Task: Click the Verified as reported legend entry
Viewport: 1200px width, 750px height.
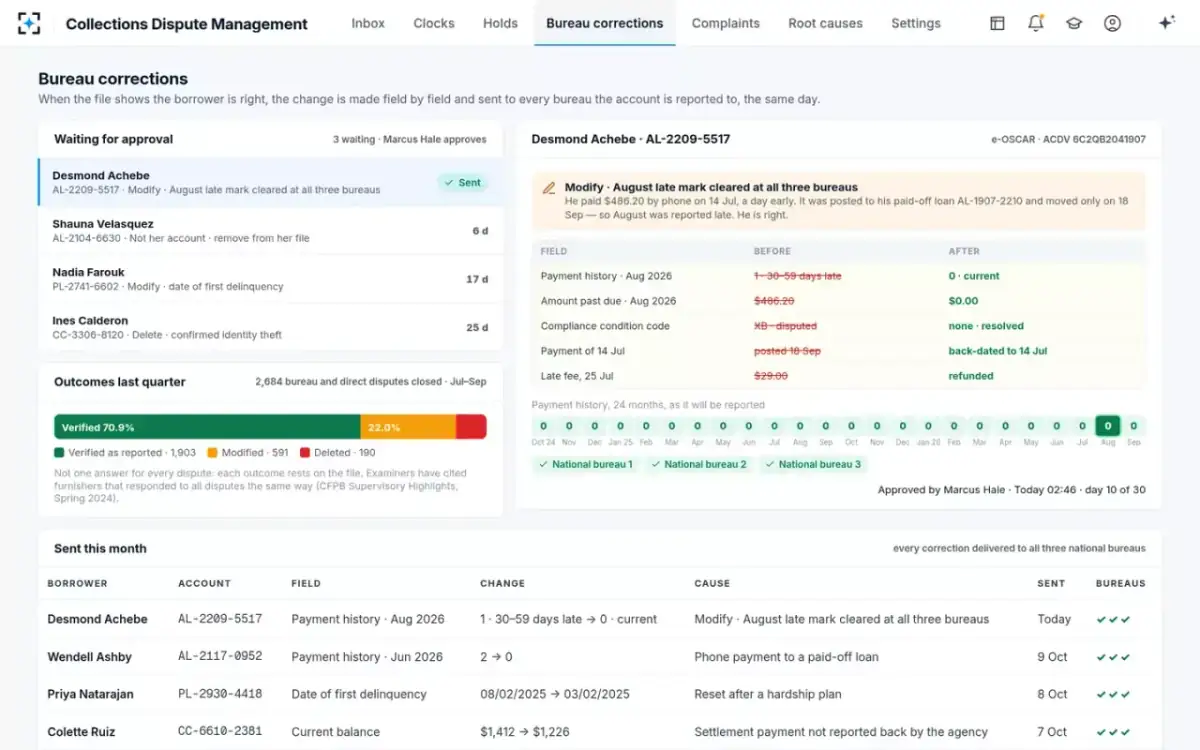Action: tap(125, 453)
